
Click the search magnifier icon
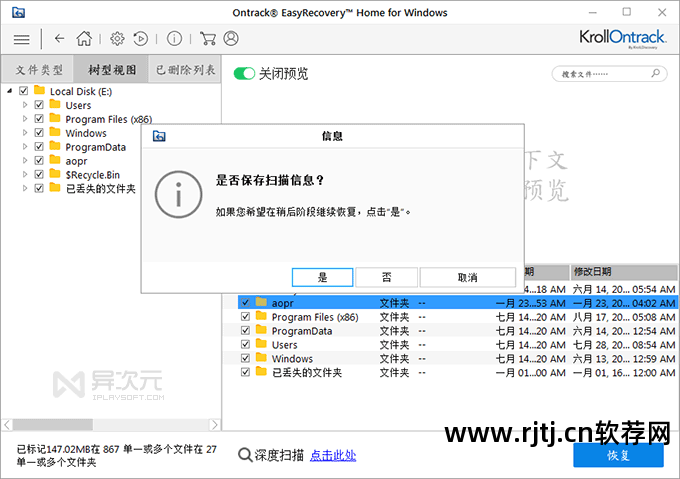pos(655,73)
